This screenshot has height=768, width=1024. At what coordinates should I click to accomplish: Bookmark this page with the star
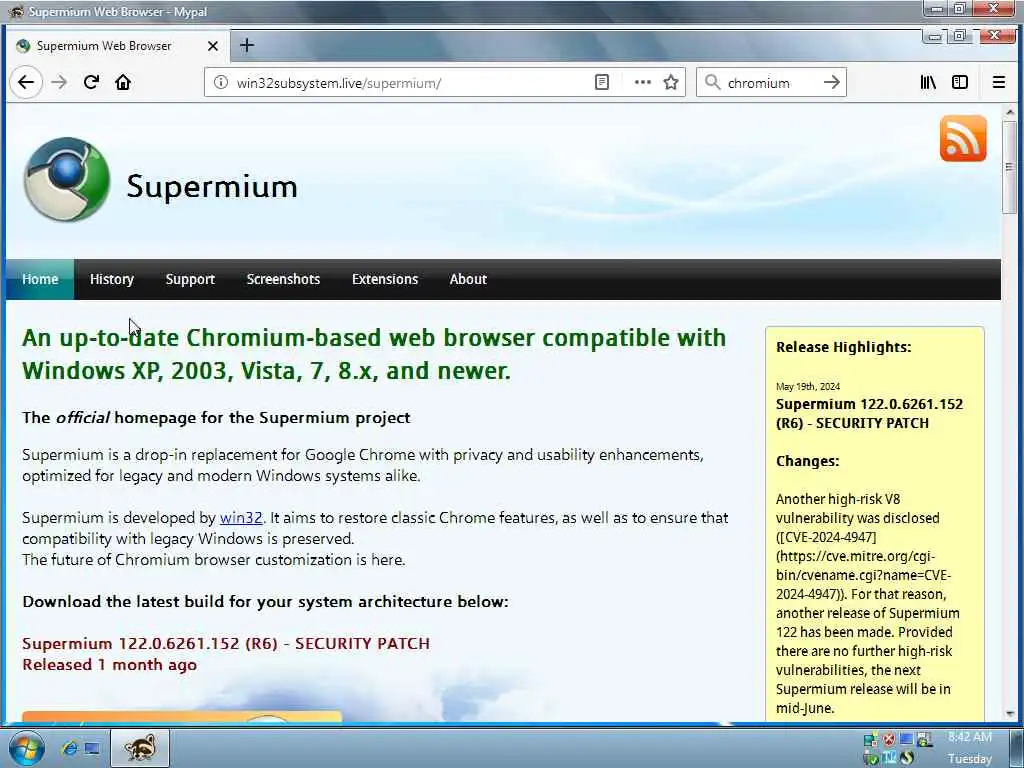click(x=671, y=82)
